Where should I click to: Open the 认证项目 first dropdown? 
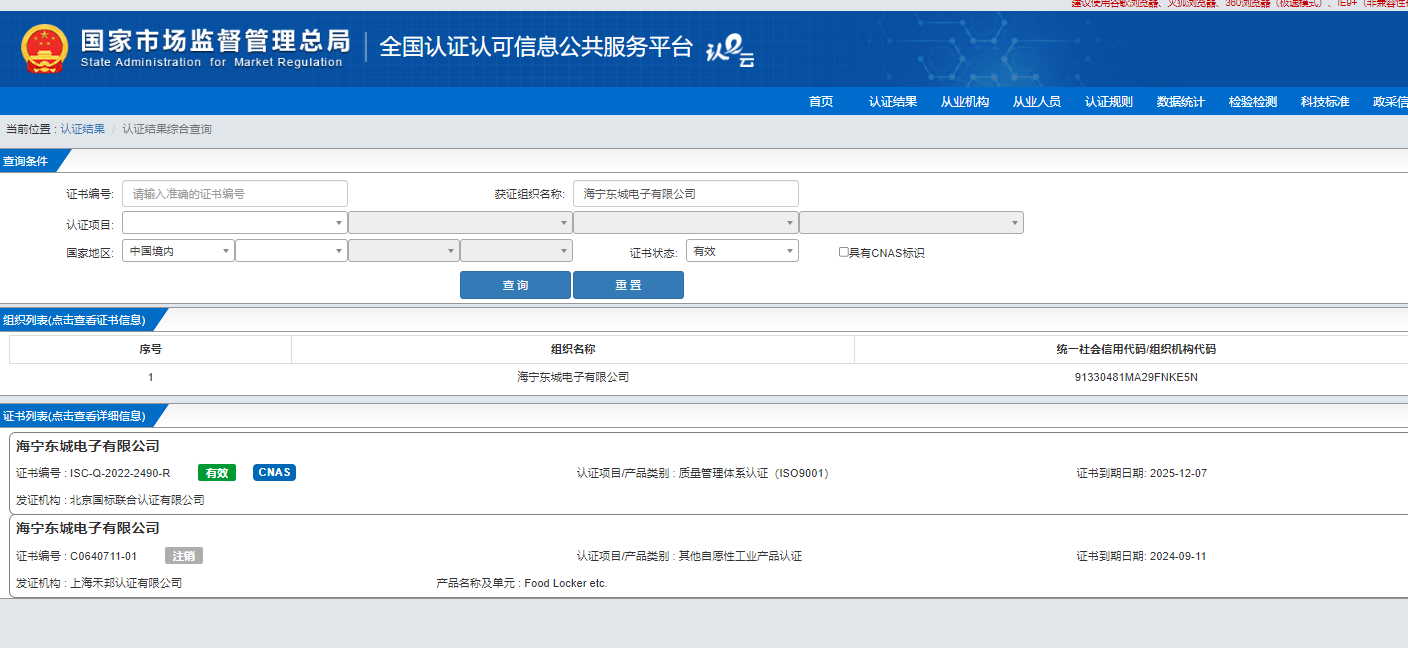coord(235,223)
